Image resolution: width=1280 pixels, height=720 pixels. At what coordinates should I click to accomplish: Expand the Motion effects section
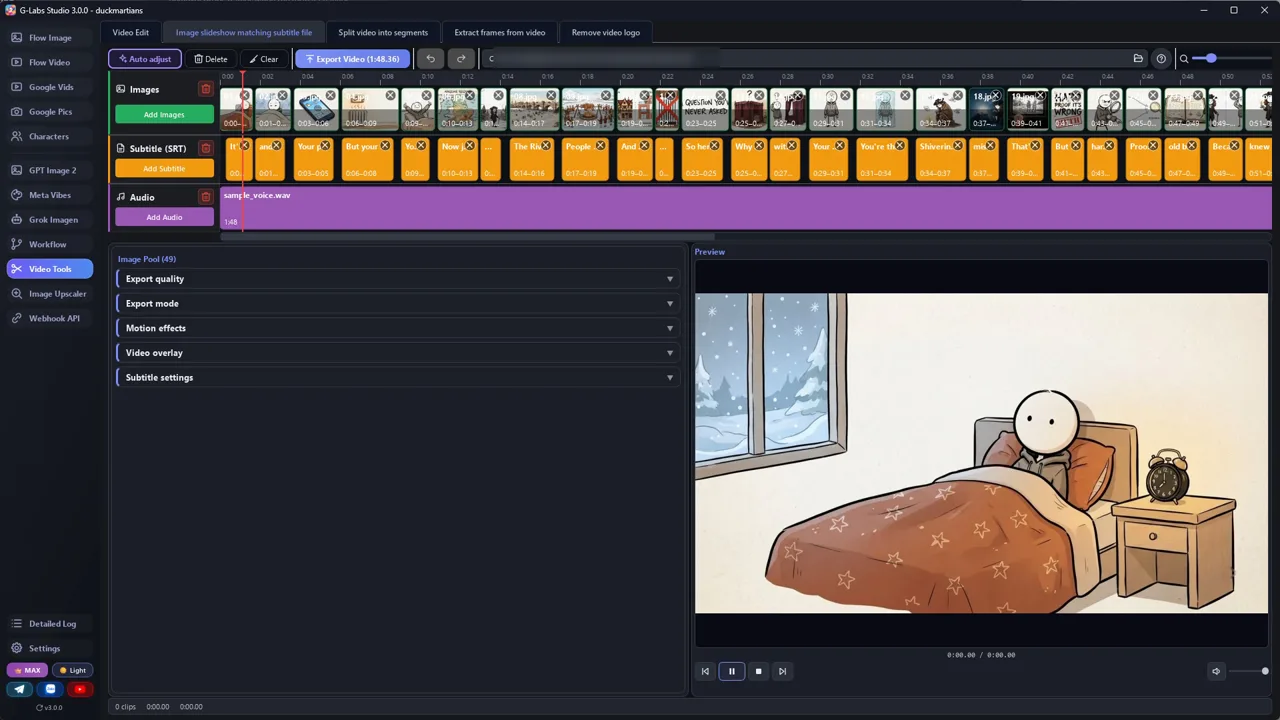(398, 328)
